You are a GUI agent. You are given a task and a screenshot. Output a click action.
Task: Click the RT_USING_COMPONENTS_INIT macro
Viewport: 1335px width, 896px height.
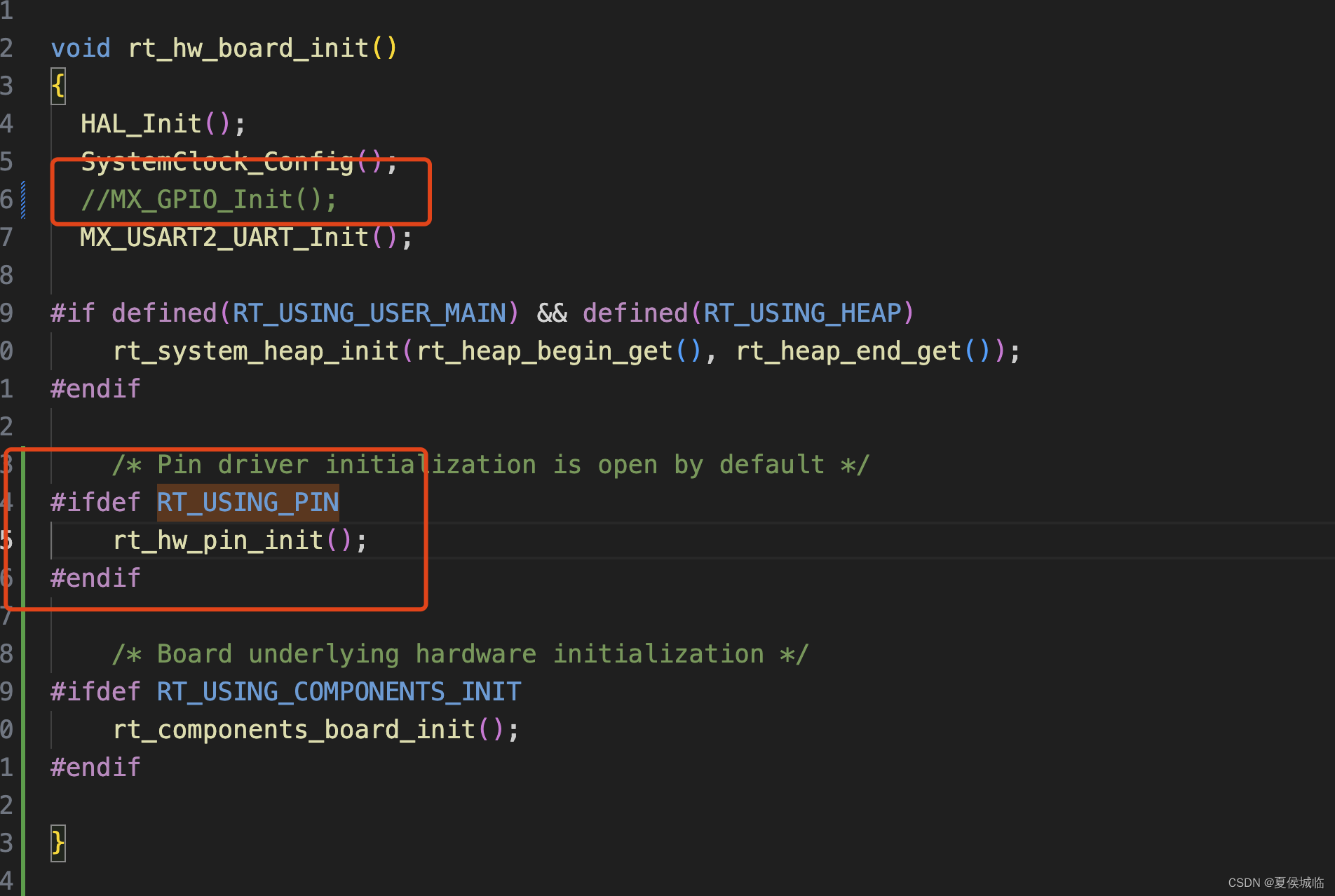click(x=339, y=692)
